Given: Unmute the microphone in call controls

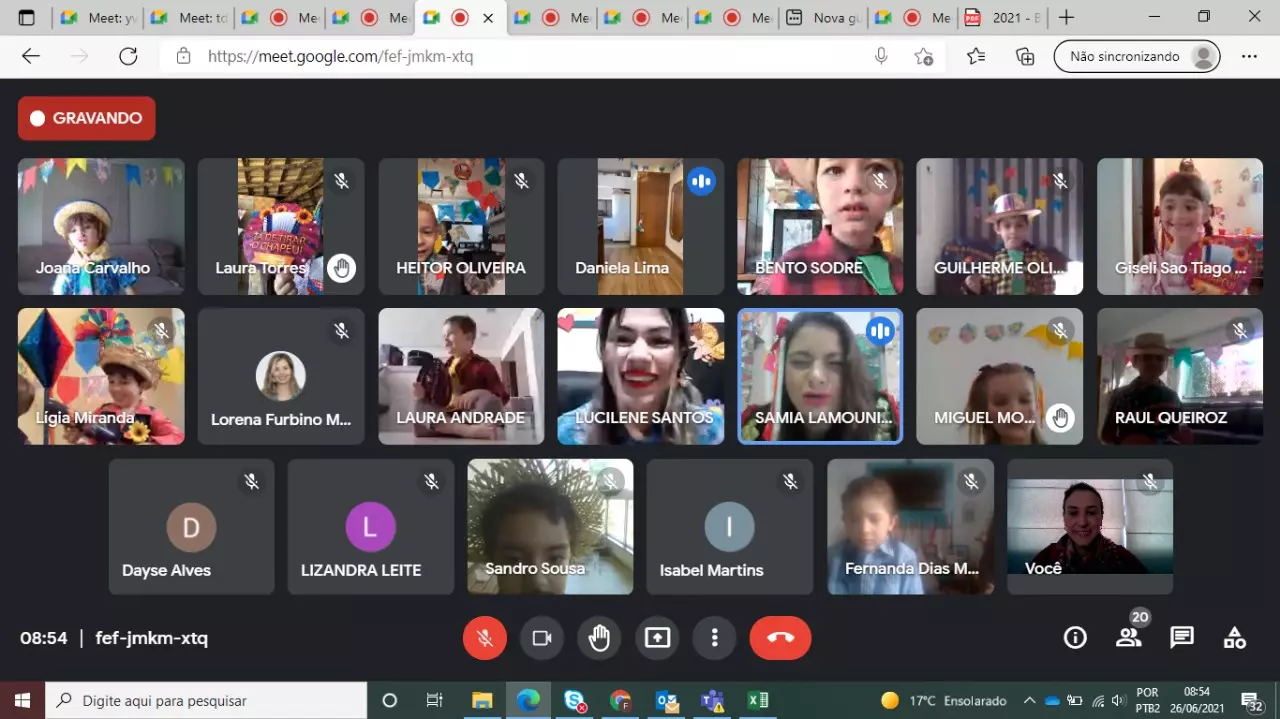Looking at the screenshot, I should click(x=485, y=638).
